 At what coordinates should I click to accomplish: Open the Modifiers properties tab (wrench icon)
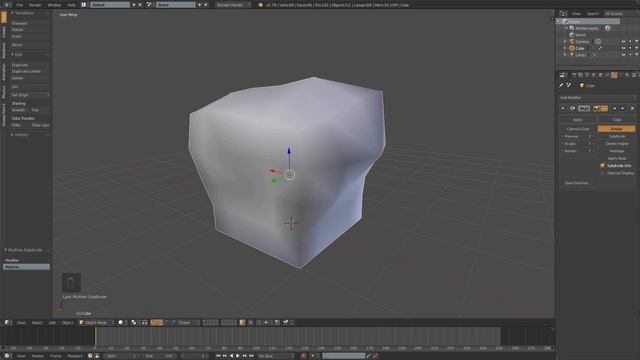pos(614,75)
